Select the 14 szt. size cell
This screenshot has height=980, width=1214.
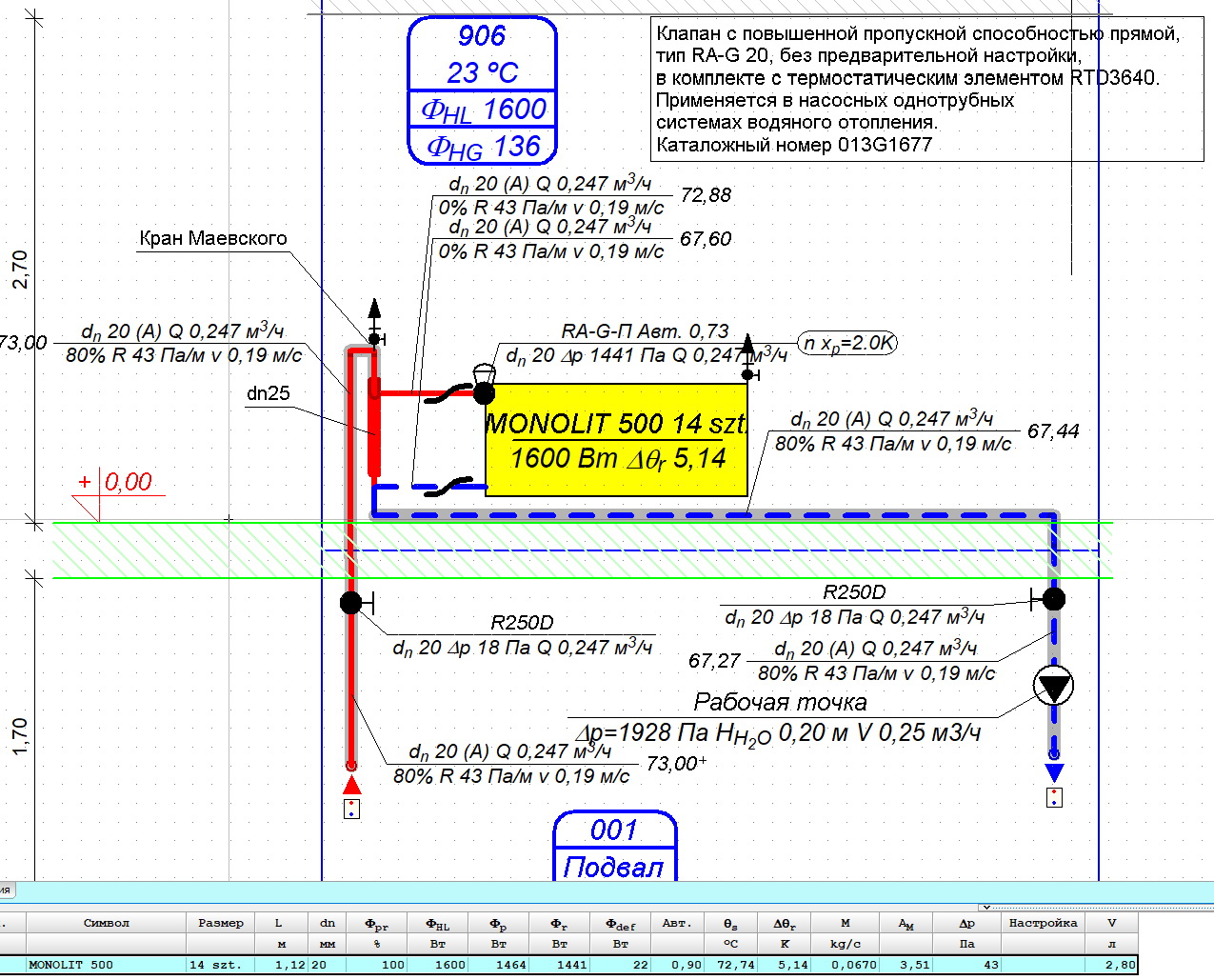tap(221, 965)
